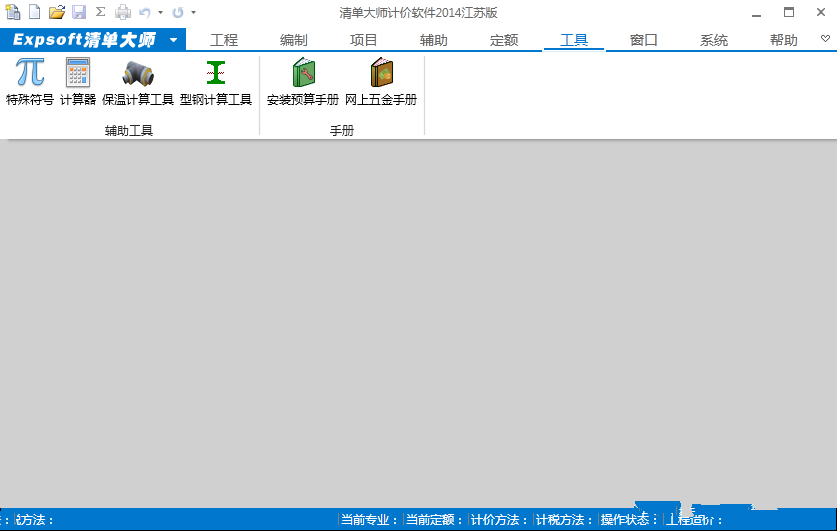Launch the 计算器 calculator tool
This screenshot has width=837, height=531.
point(78,82)
